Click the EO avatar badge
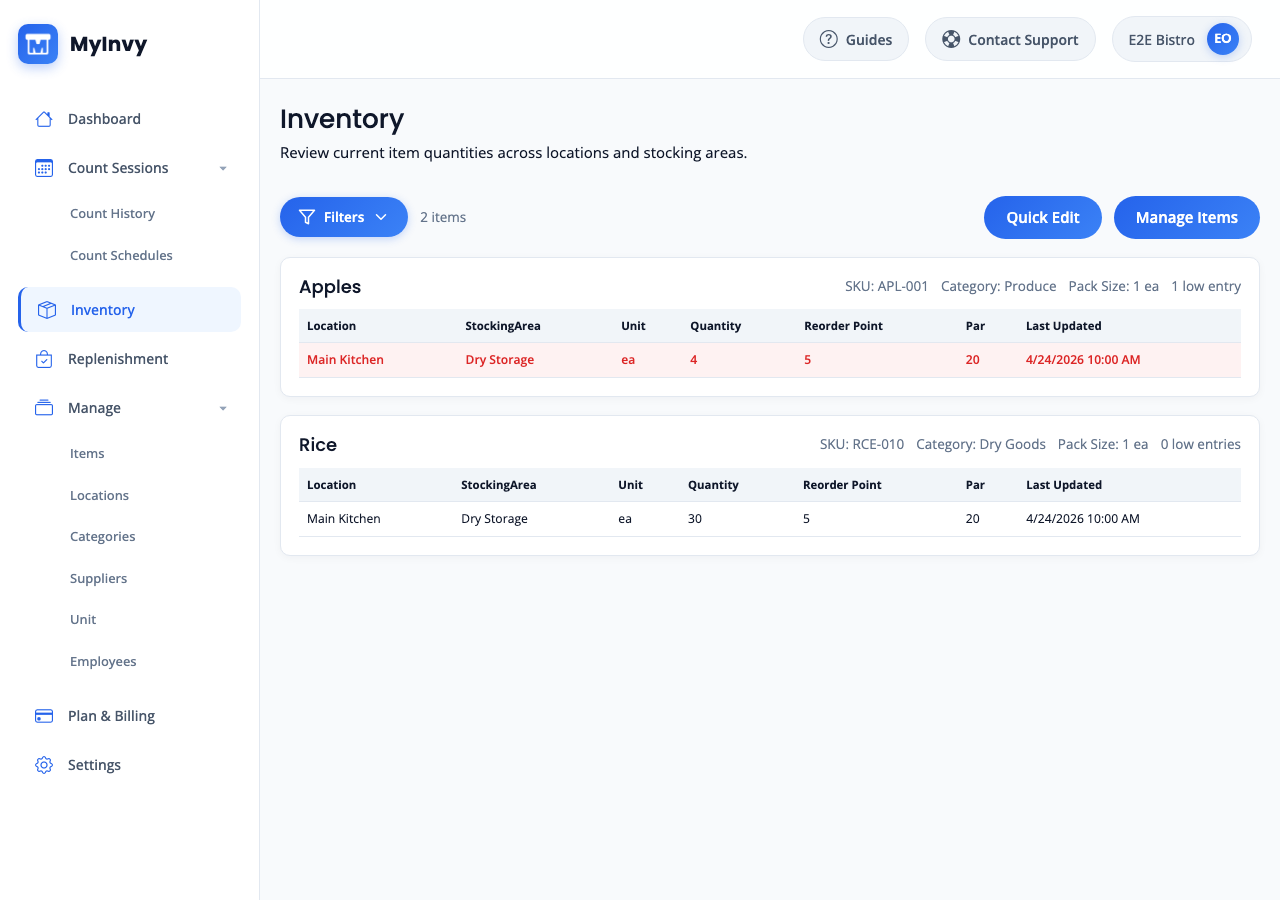This screenshot has width=1280, height=900. pos(1222,39)
